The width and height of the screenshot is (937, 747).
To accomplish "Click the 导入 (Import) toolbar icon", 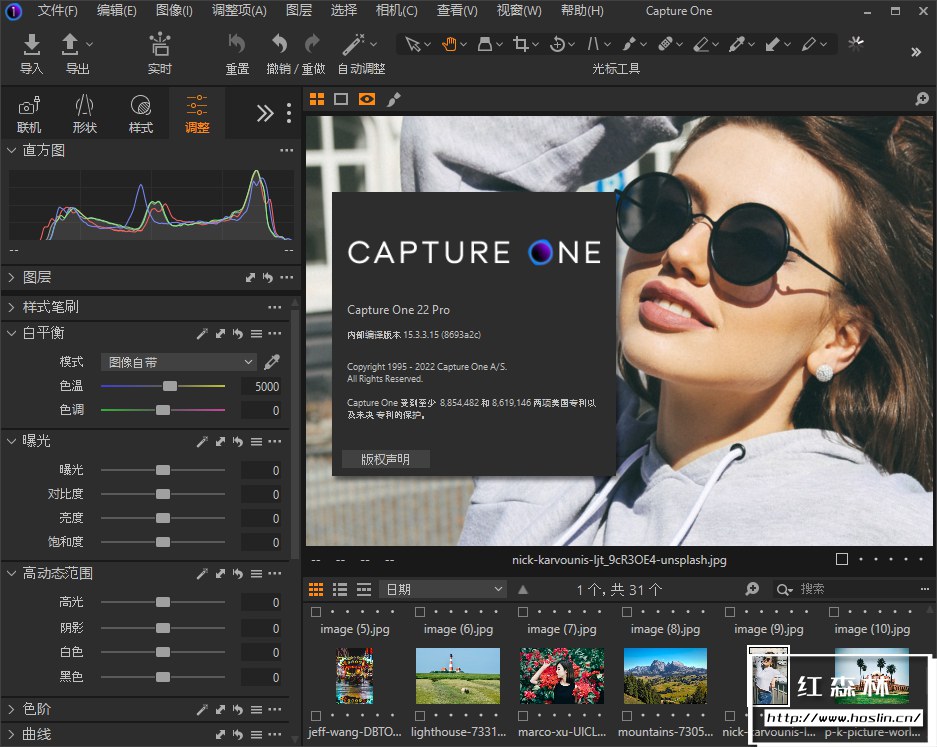I will (x=32, y=44).
